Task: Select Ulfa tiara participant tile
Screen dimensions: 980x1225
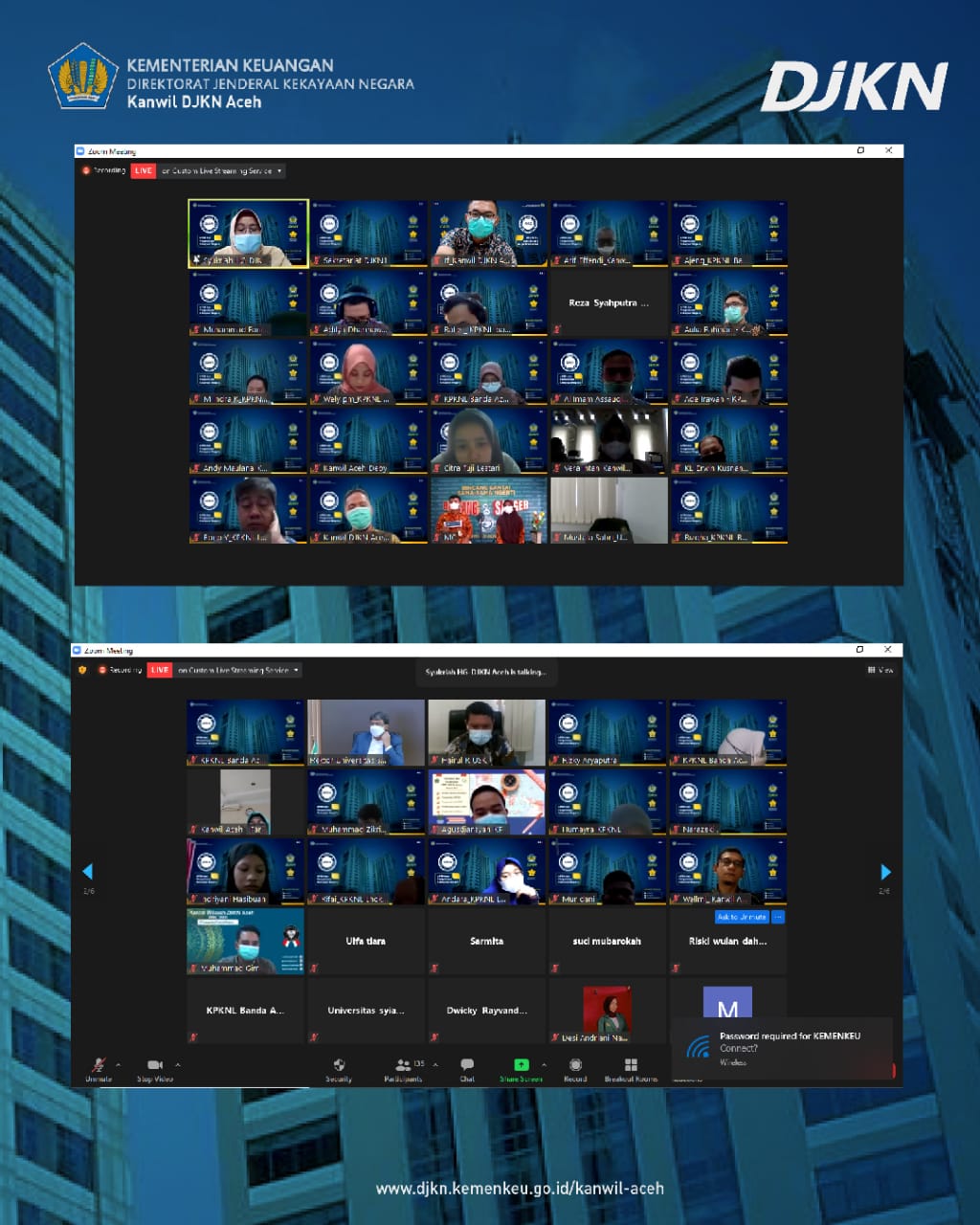Action: click(366, 942)
